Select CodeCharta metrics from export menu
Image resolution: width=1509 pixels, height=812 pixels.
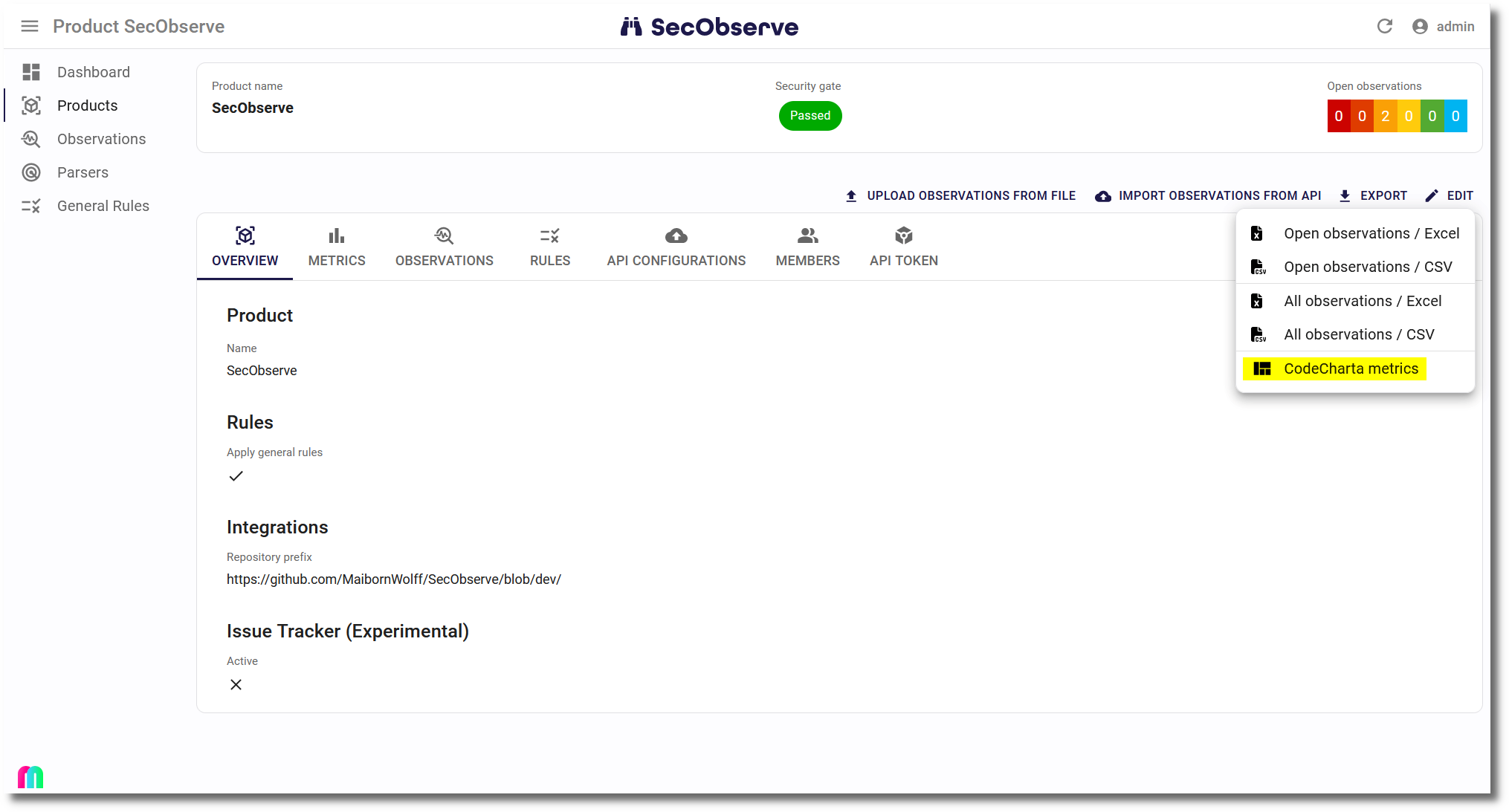click(x=1350, y=368)
